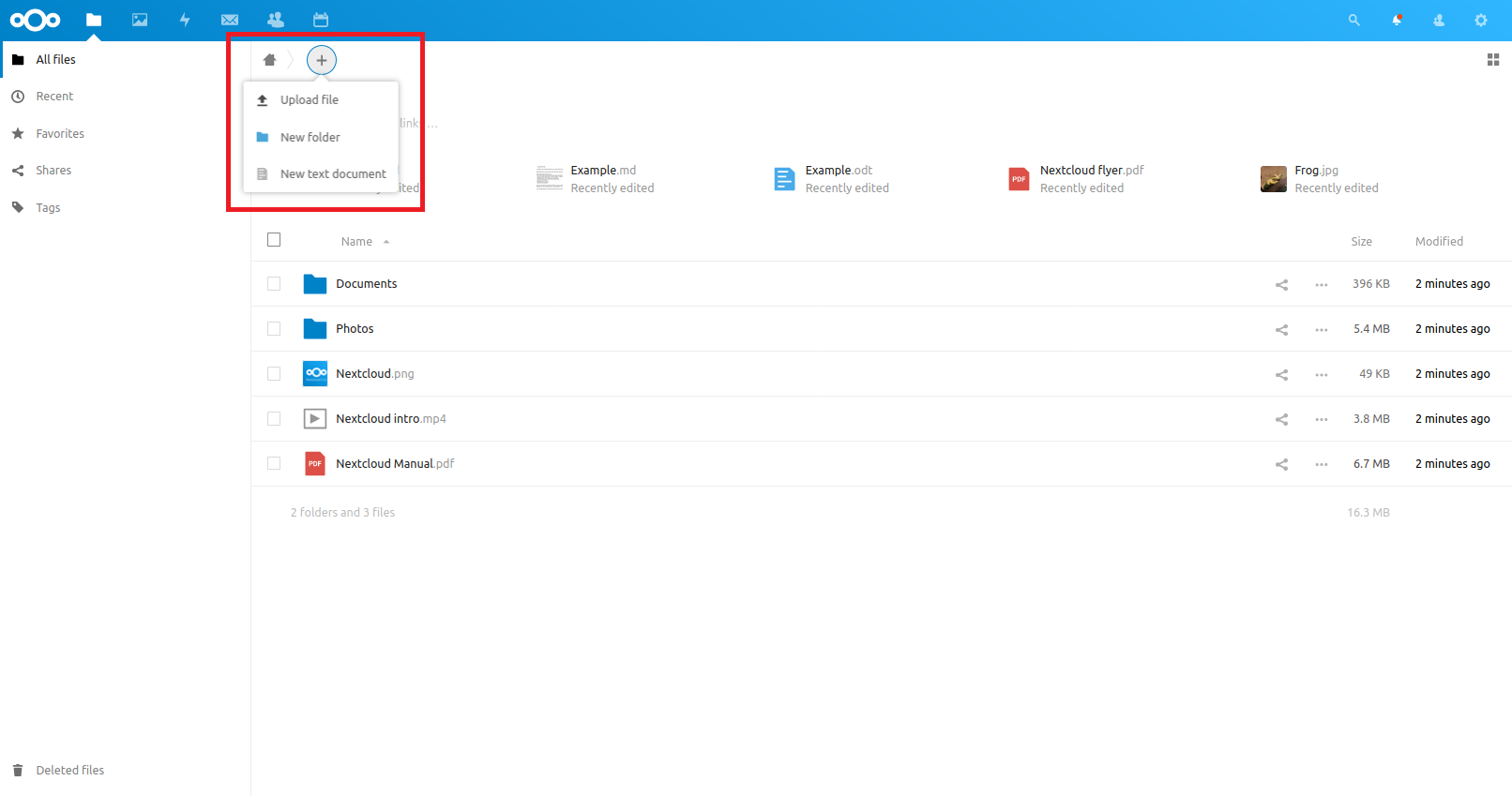
Task: Go to home folder breadcrumb icon
Action: pos(270,60)
